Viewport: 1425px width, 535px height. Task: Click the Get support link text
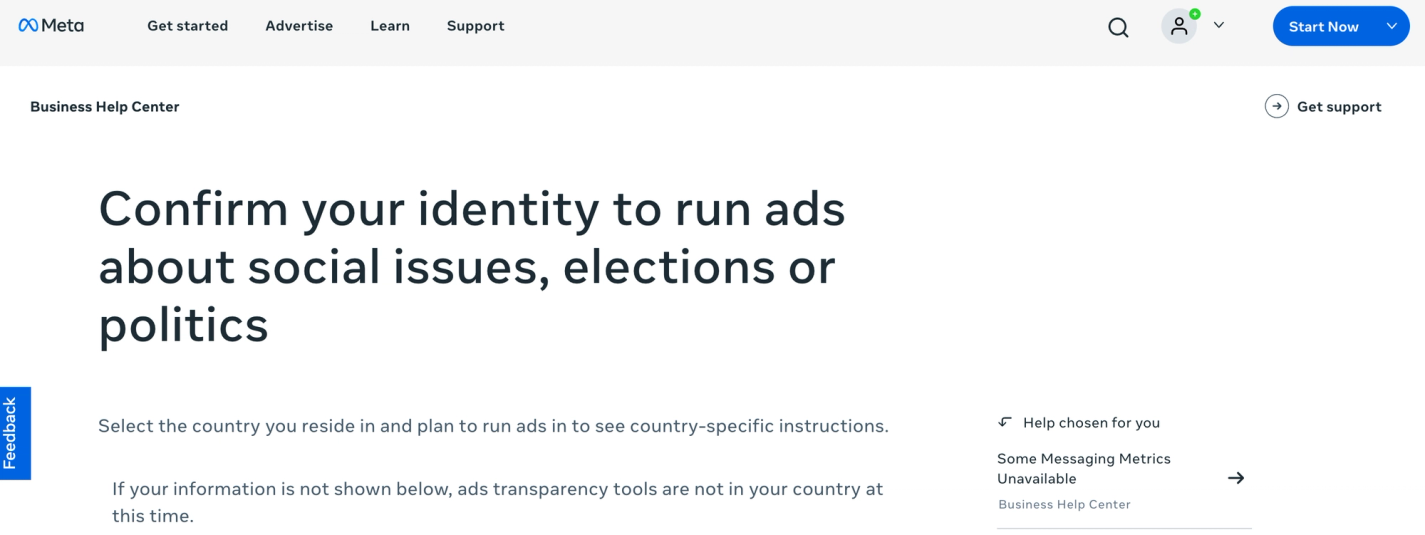click(1339, 107)
